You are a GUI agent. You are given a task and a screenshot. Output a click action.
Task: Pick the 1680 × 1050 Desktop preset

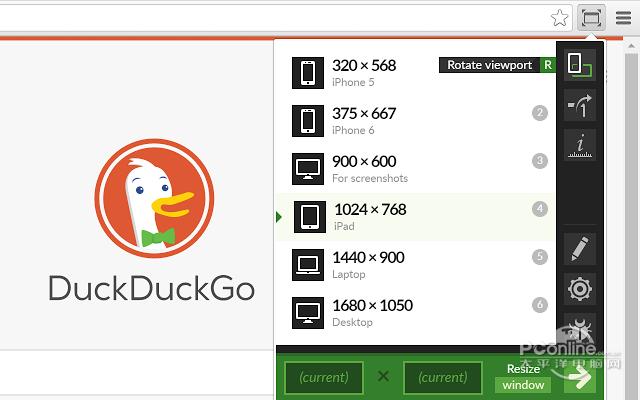pyautogui.click(x=416, y=313)
